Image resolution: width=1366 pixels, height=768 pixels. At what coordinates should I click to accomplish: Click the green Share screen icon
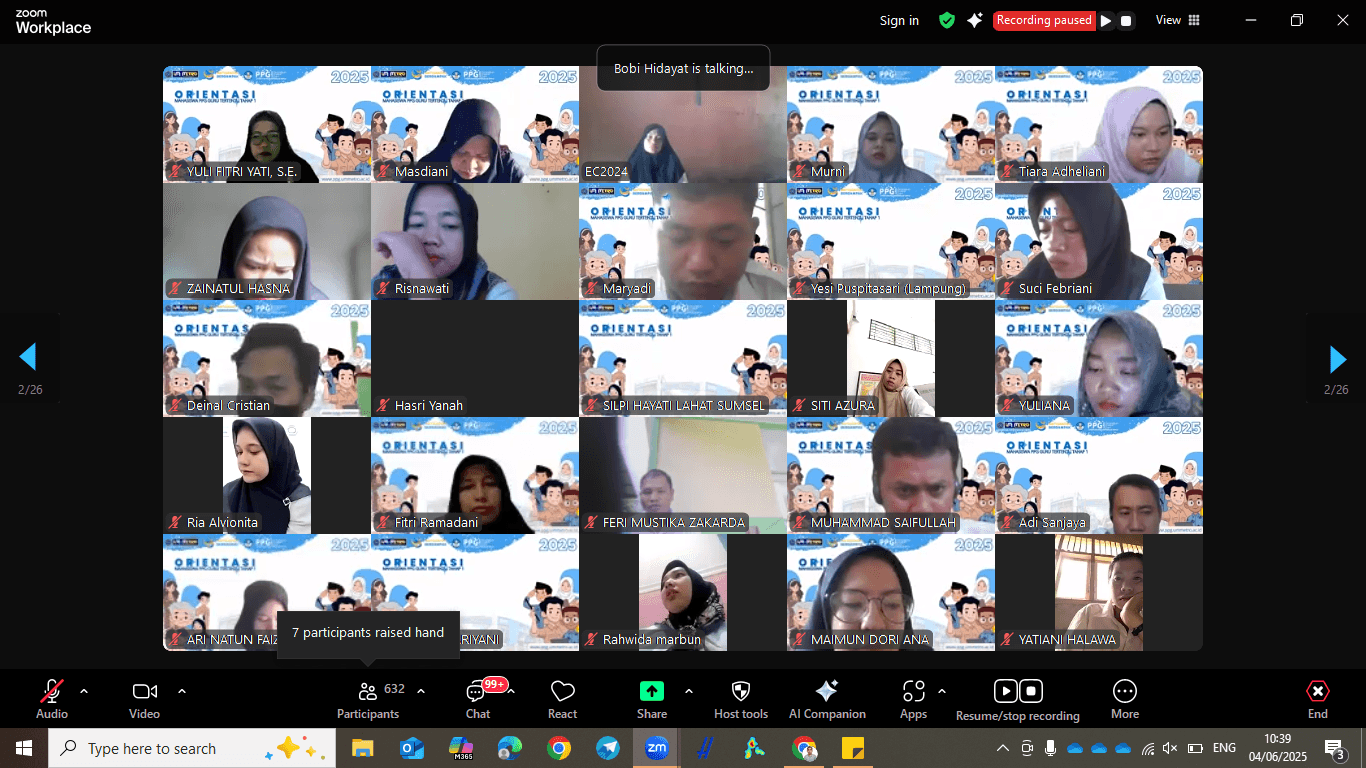pyautogui.click(x=651, y=692)
